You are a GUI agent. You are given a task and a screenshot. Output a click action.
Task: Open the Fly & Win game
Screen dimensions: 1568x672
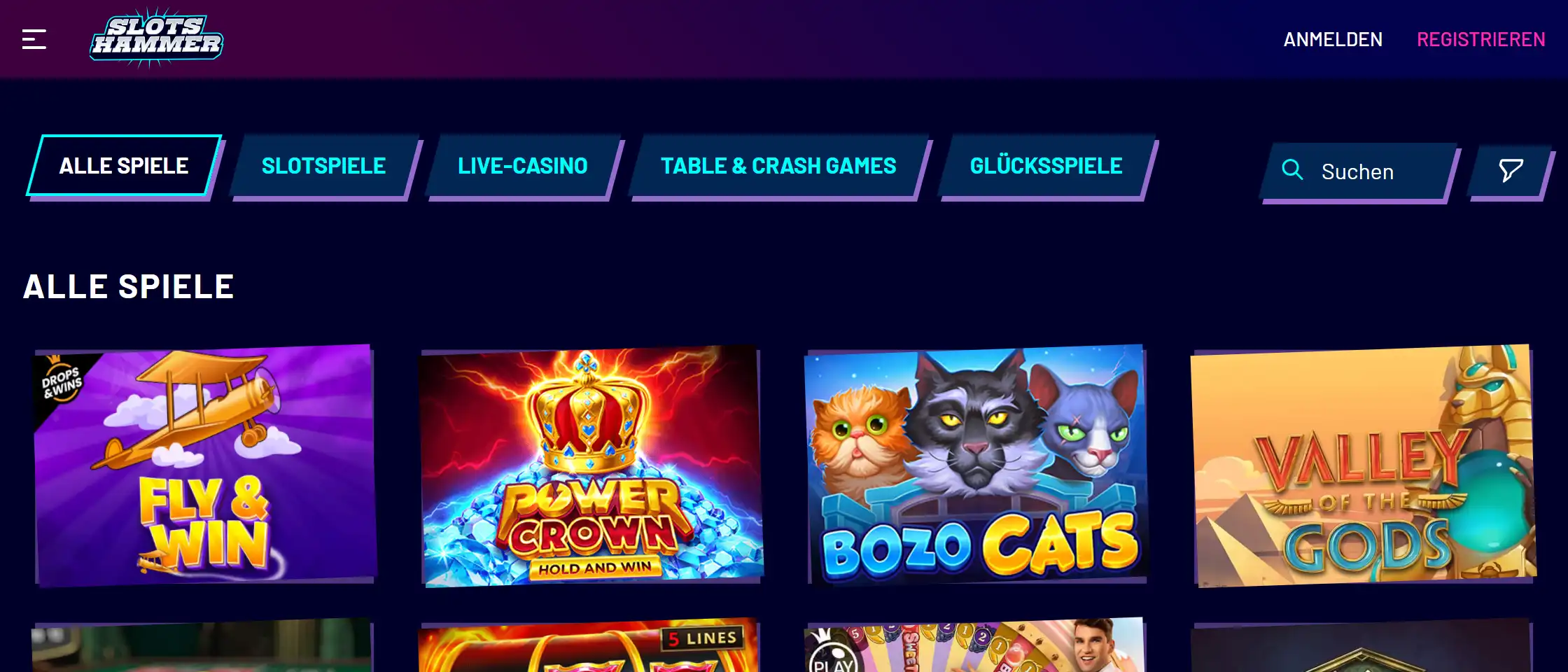[x=204, y=465]
